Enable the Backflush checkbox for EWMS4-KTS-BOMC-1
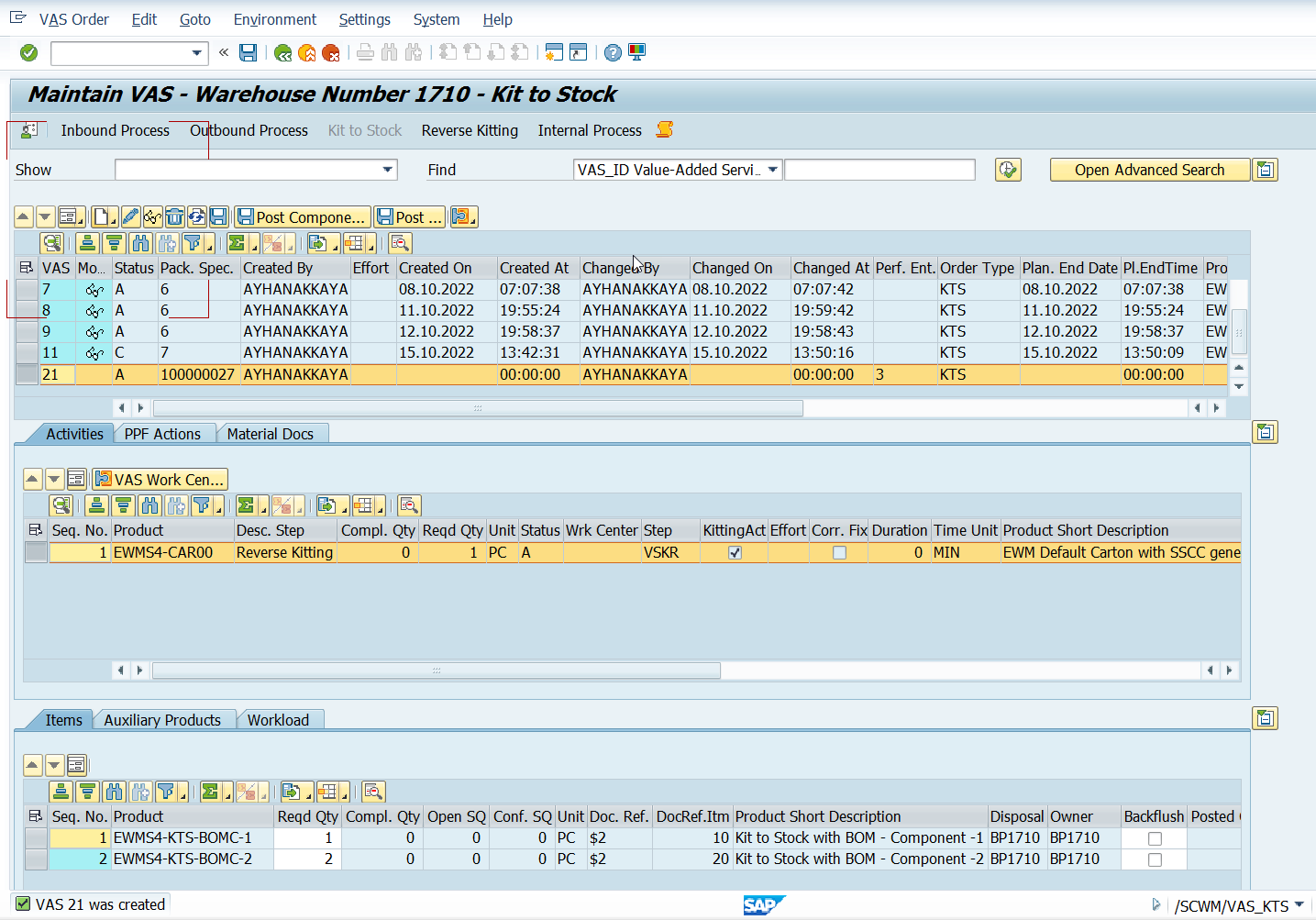This screenshot has height=920, width=1316. pyautogui.click(x=1155, y=838)
